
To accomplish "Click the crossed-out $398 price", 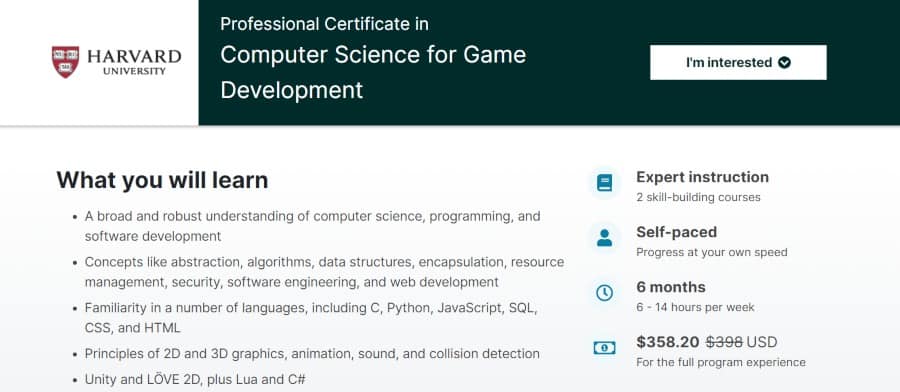I will [x=724, y=342].
